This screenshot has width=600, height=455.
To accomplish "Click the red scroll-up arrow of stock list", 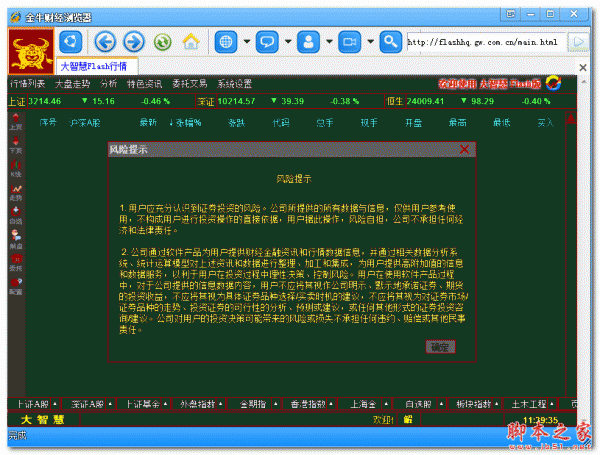I will (x=571, y=118).
